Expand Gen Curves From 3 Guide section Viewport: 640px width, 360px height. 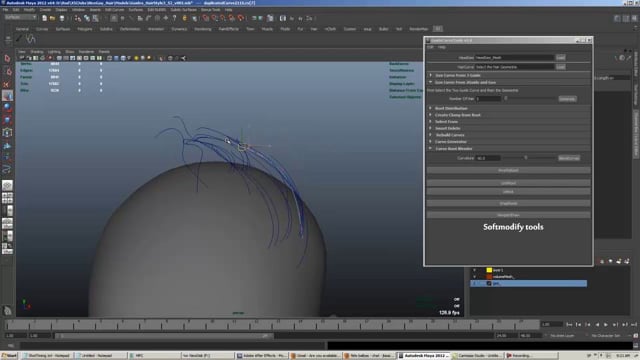pos(431,76)
